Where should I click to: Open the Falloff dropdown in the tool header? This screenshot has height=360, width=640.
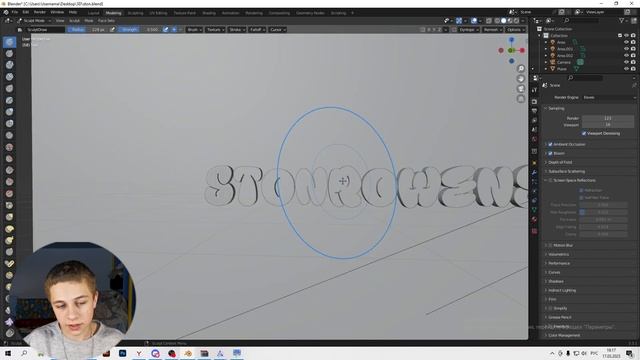pos(257,29)
